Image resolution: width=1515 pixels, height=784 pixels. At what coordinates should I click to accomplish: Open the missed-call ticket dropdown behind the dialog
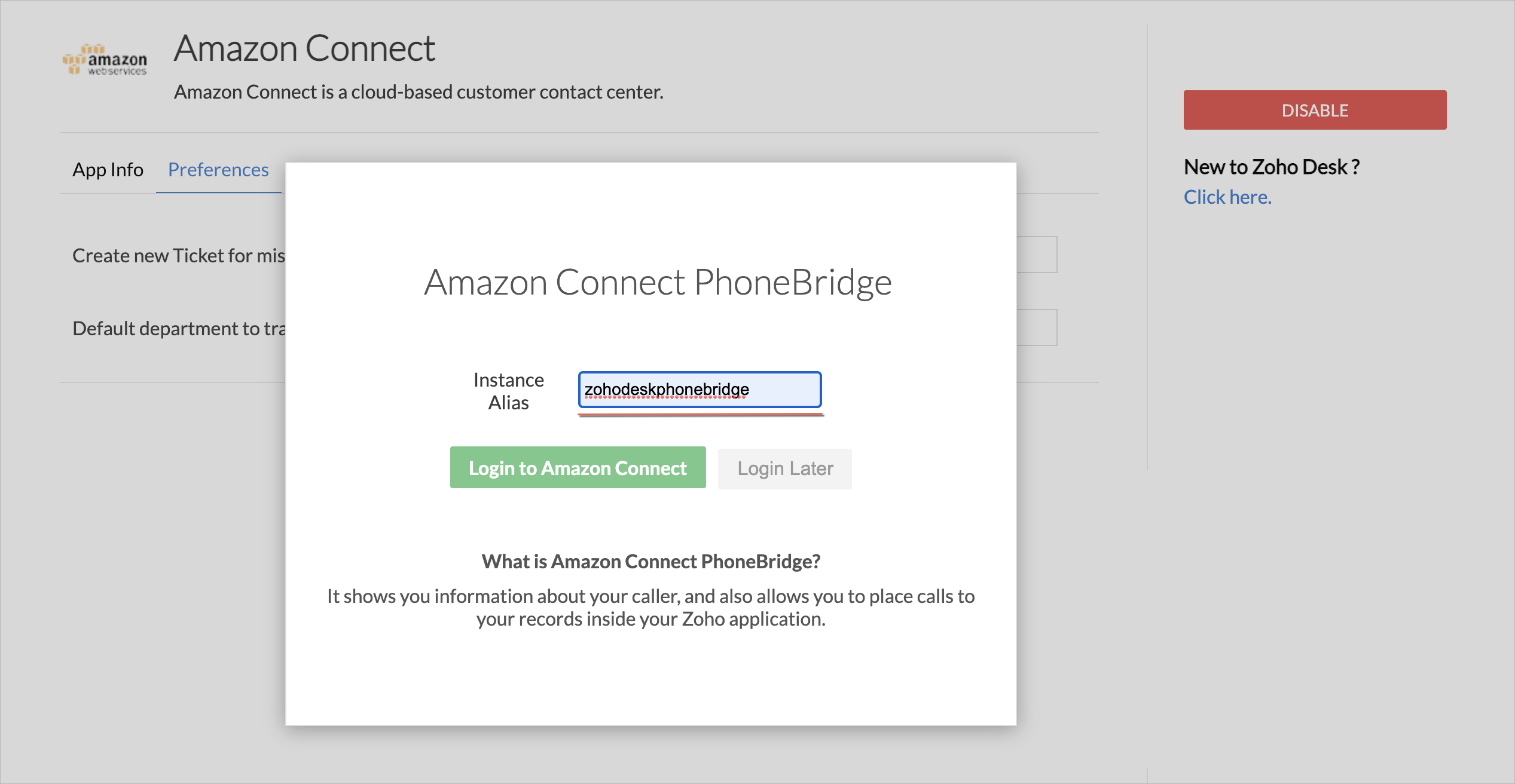pyautogui.click(x=1037, y=255)
